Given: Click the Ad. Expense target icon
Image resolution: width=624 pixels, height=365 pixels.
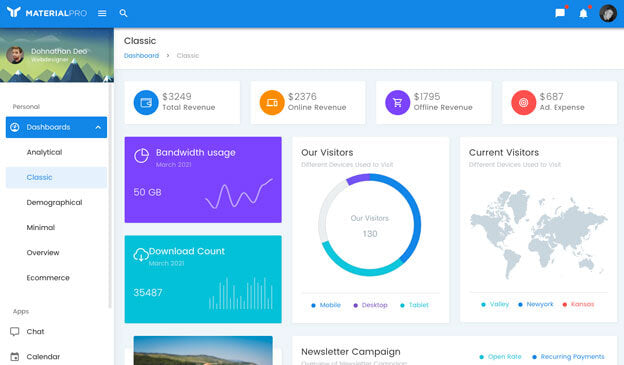Looking at the screenshot, I should pyautogui.click(x=523, y=103).
